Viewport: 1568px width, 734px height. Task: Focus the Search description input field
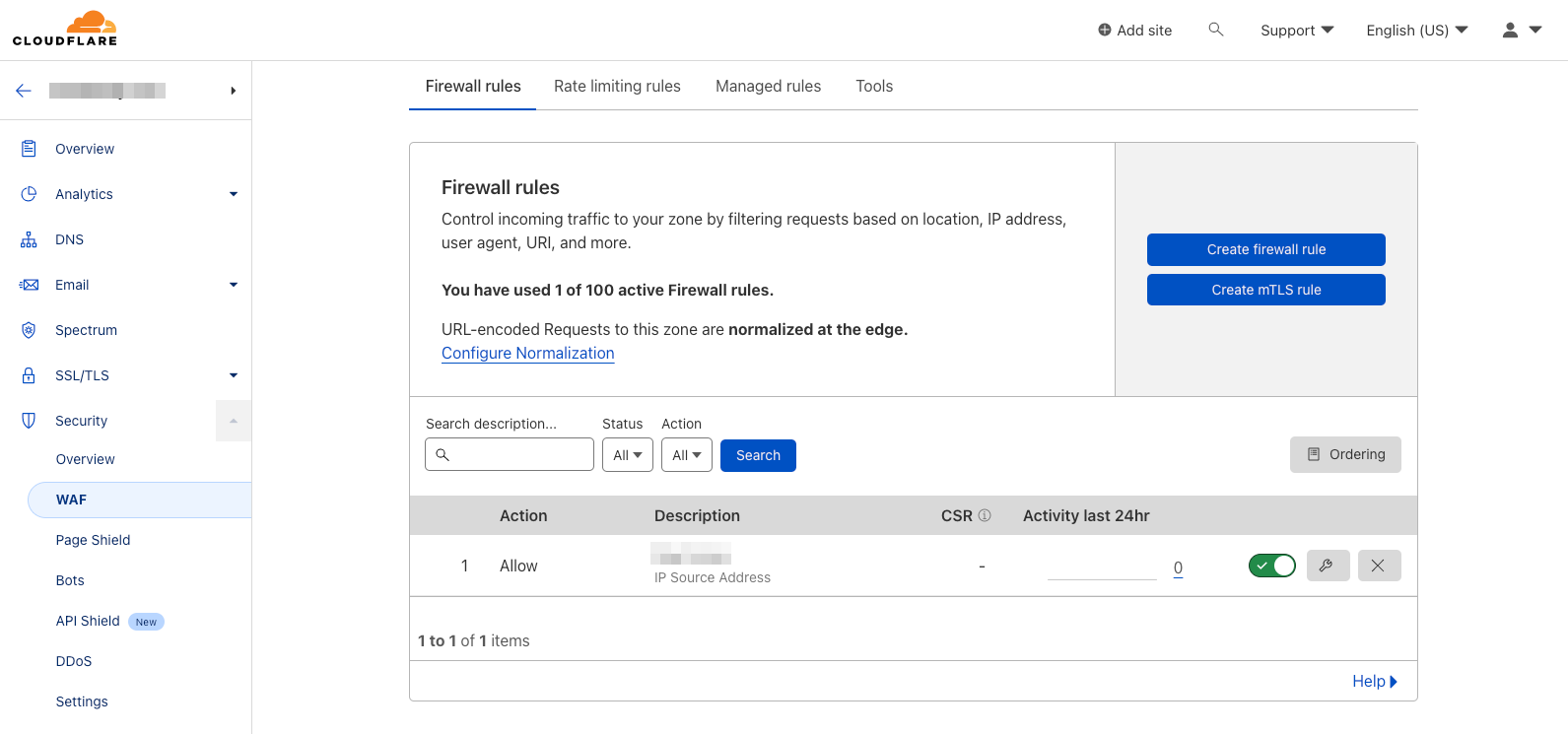coord(510,455)
